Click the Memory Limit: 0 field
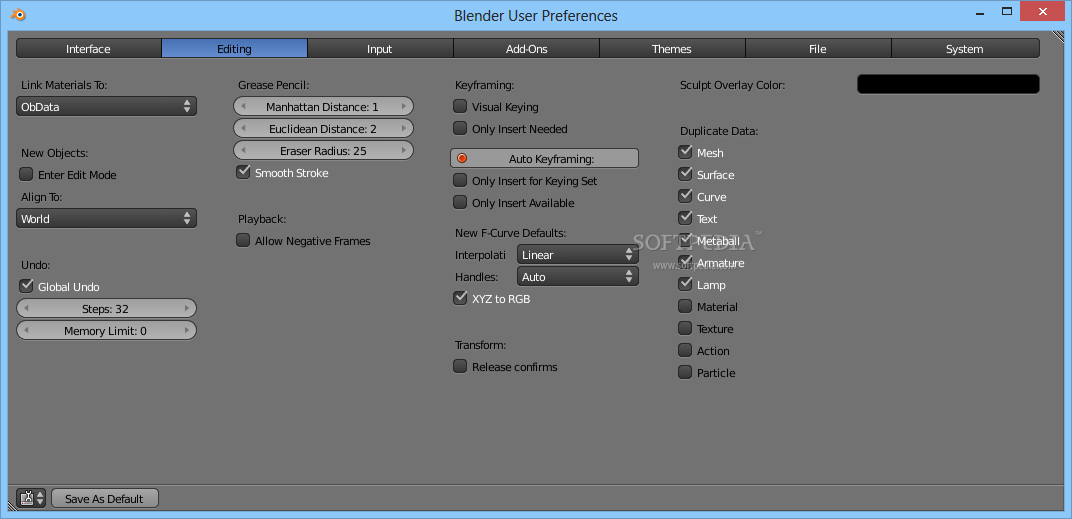Screen dimensions: 1072x519 click(x=107, y=331)
